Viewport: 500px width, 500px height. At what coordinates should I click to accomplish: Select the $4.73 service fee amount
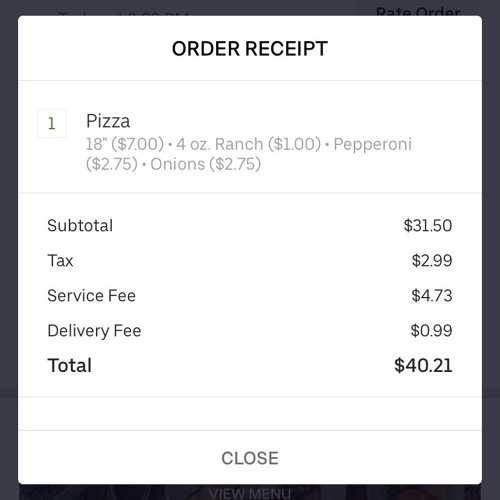pos(432,296)
